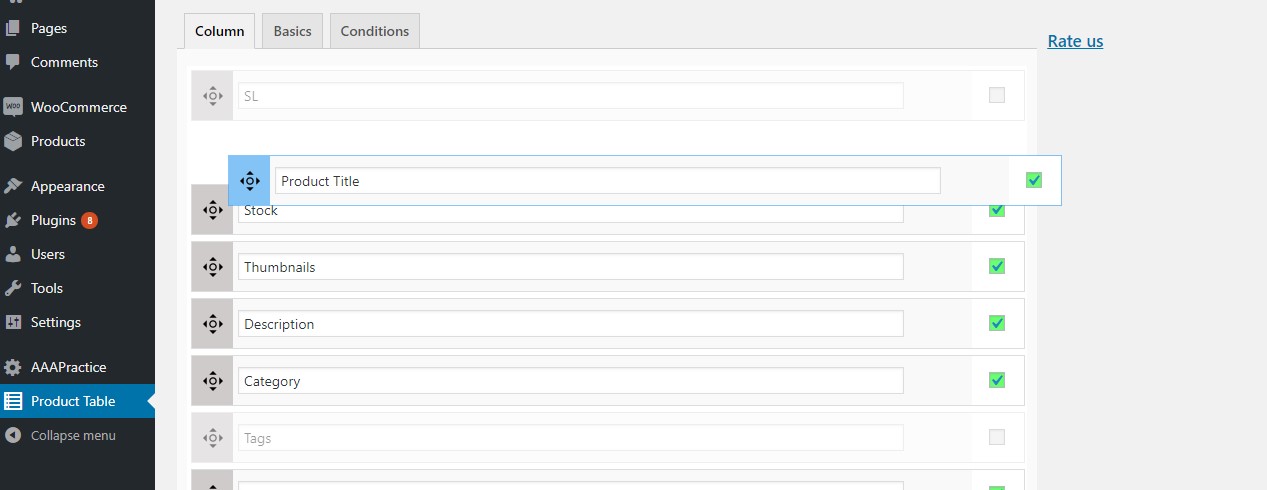Image resolution: width=1267 pixels, height=490 pixels.
Task: Go to Settings in the sidebar
Action: [55, 322]
